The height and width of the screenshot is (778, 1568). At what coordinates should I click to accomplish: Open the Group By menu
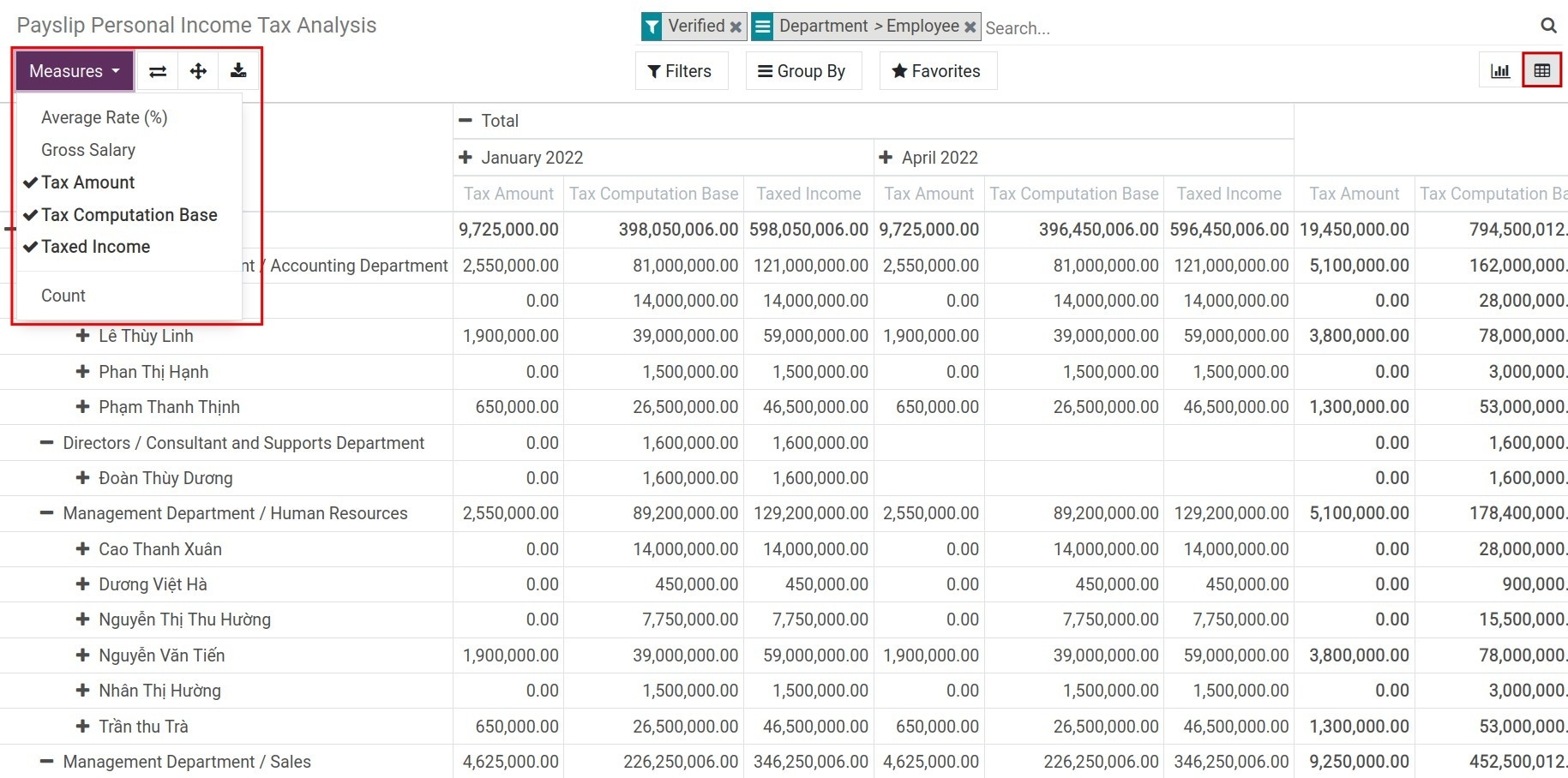click(802, 70)
